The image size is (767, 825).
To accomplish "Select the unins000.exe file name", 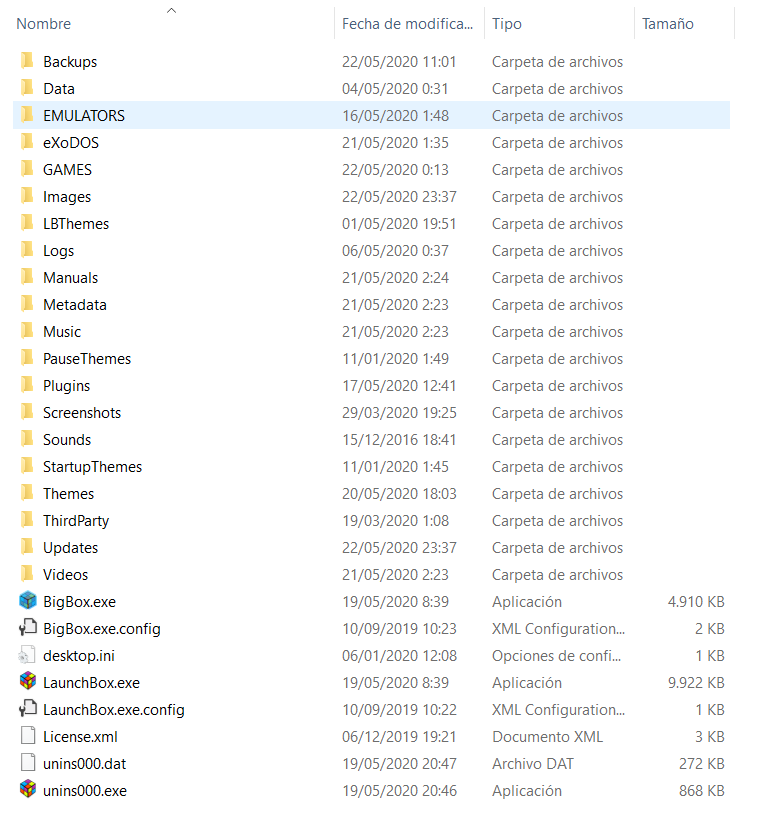I will point(85,791).
